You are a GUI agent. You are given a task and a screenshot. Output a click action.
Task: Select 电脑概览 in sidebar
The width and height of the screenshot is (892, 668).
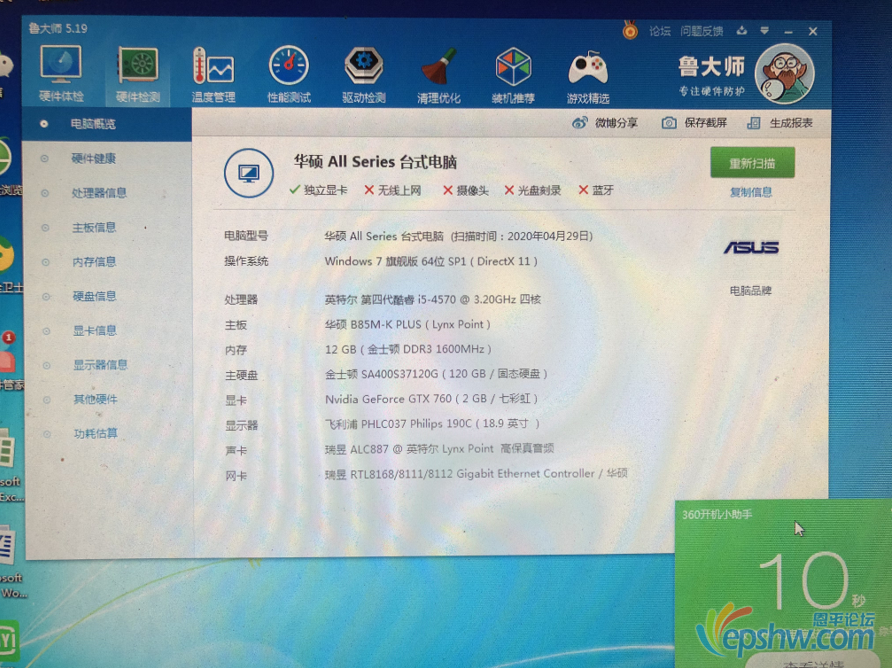click(x=107, y=124)
